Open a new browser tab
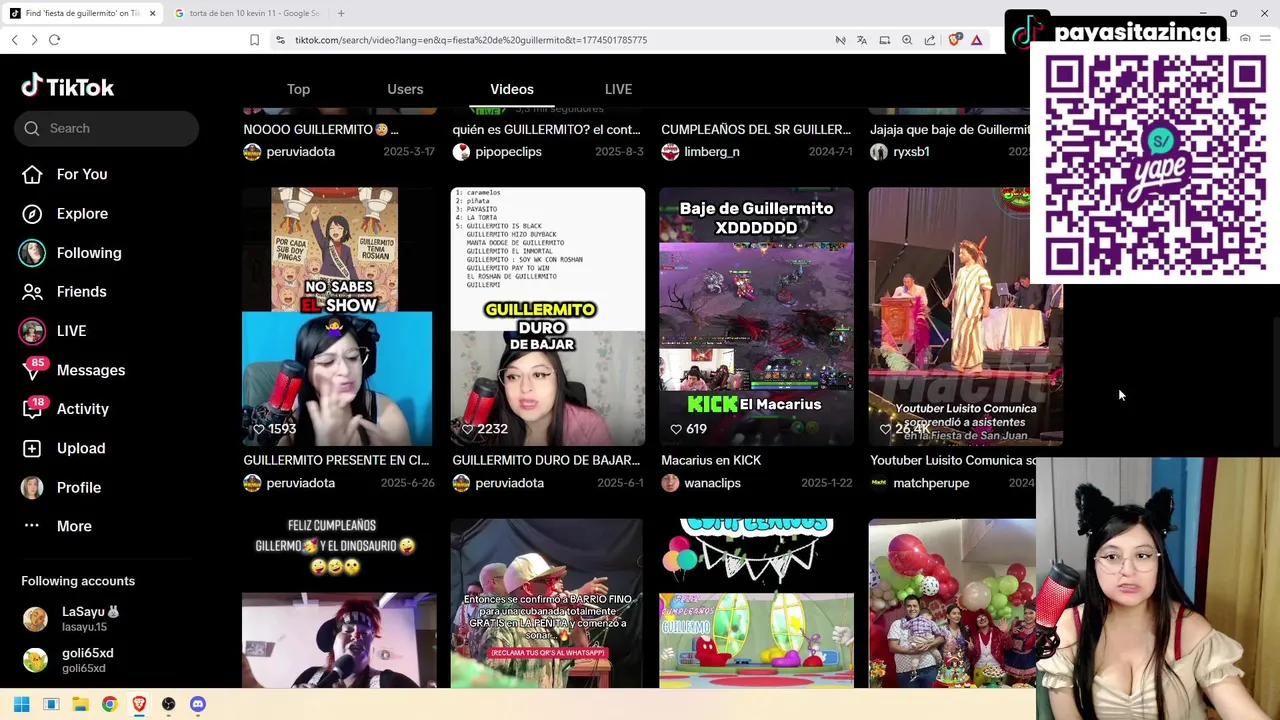The image size is (1280, 720). [341, 13]
